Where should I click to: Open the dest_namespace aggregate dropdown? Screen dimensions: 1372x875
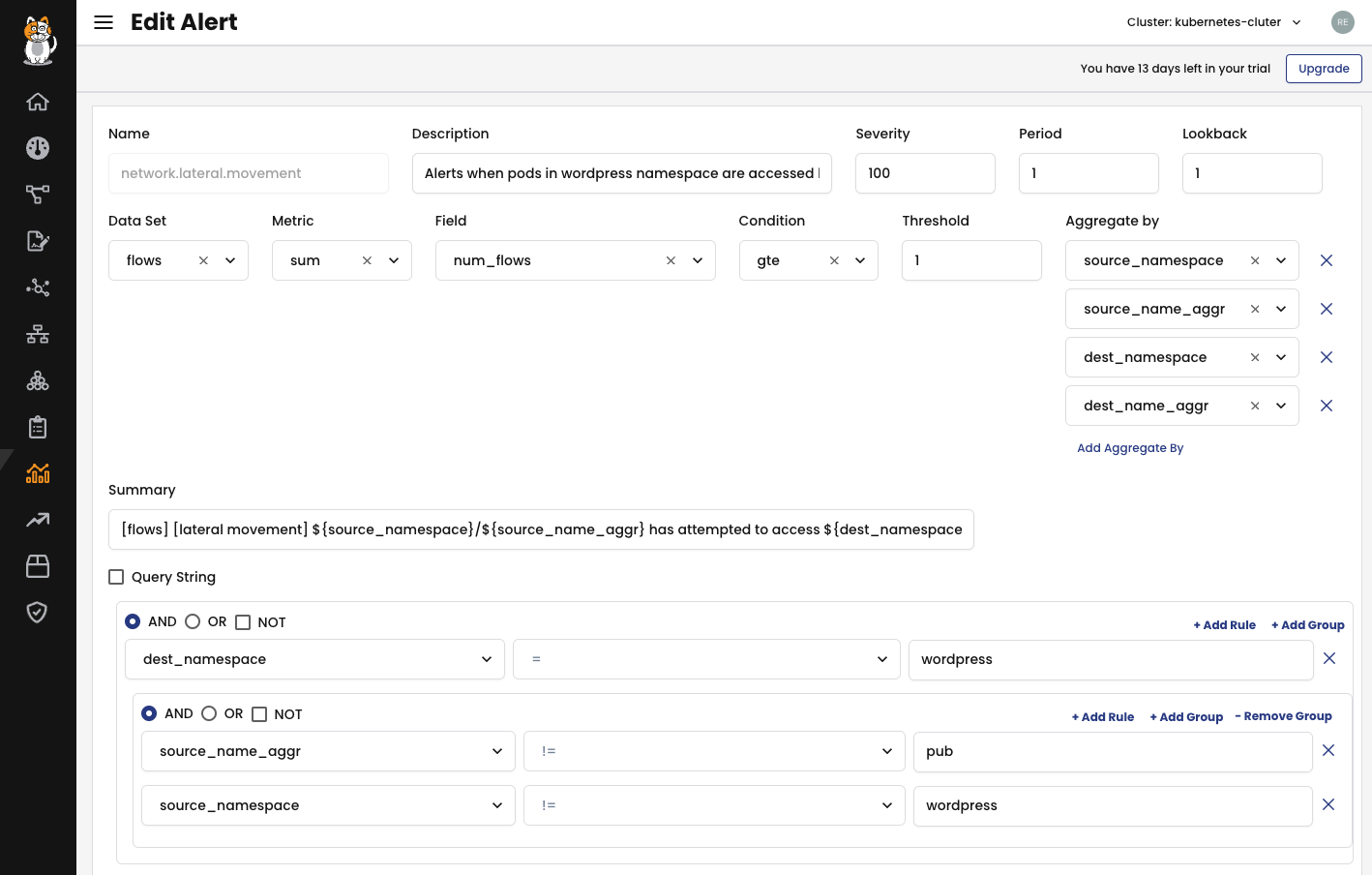point(1281,357)
